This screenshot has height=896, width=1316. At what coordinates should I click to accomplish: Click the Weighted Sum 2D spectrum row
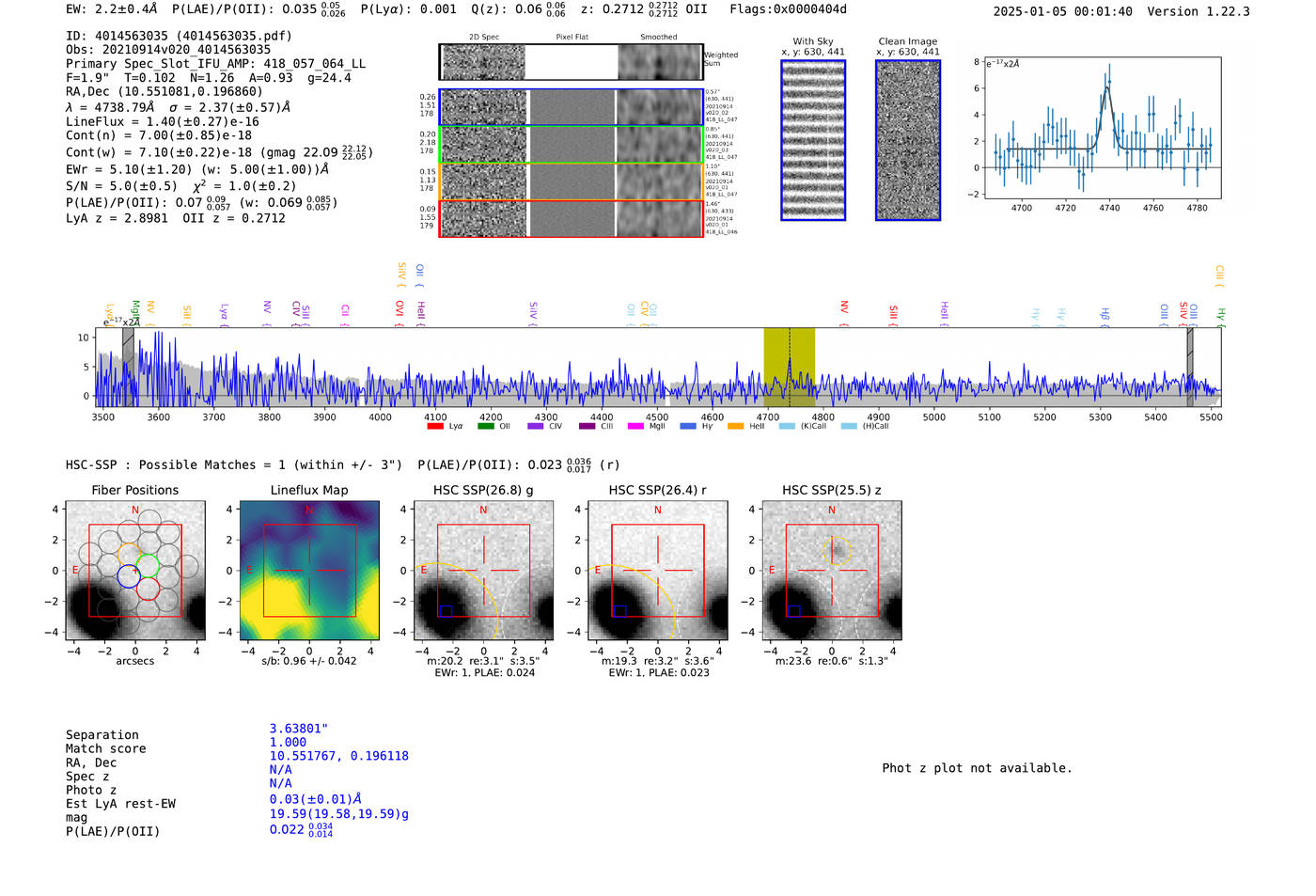coord(572,62)
